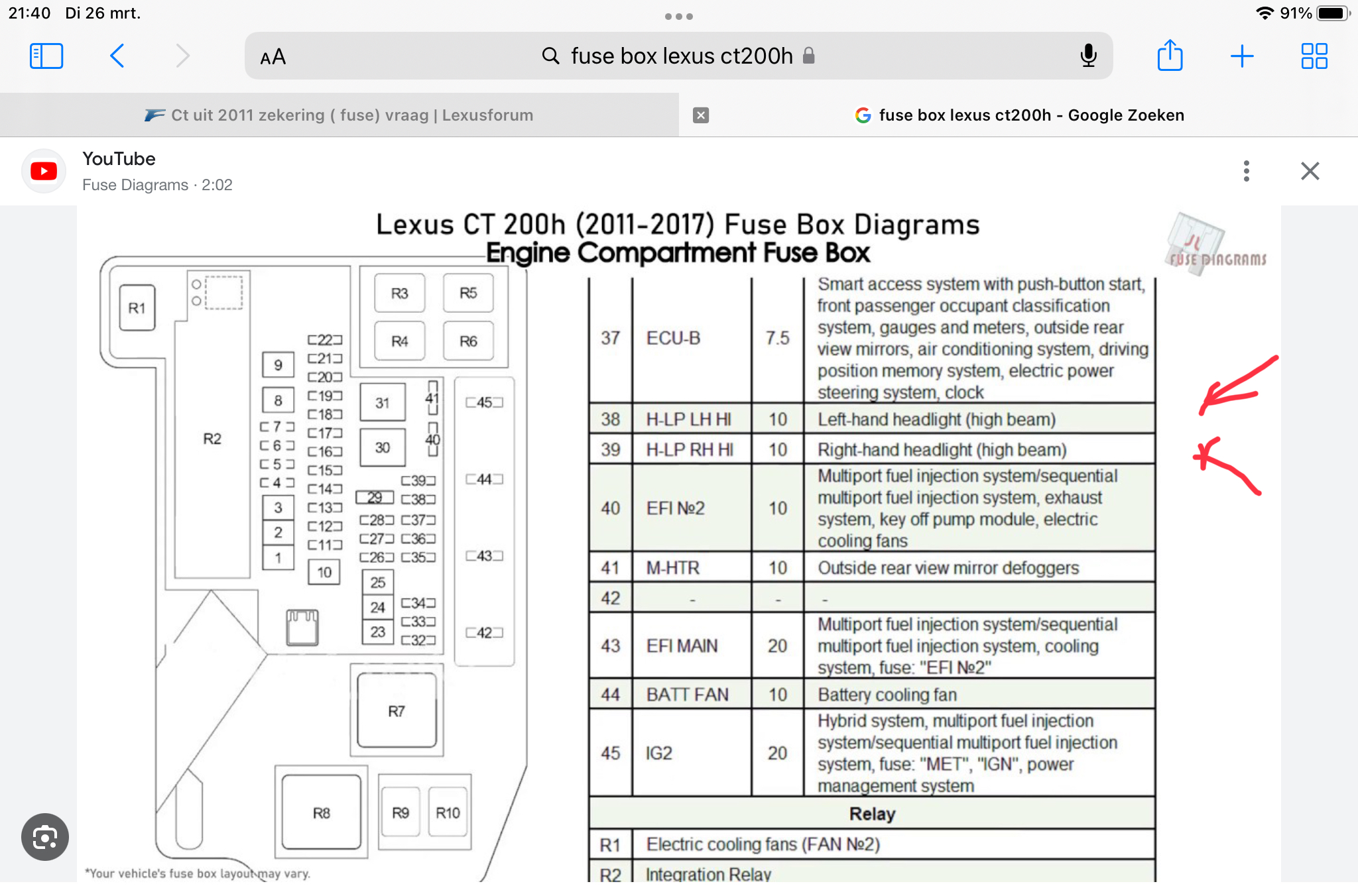Tap the microphone dictation icon
1358x896 pixels.
pyautogui.click(x=1087, y=56)
